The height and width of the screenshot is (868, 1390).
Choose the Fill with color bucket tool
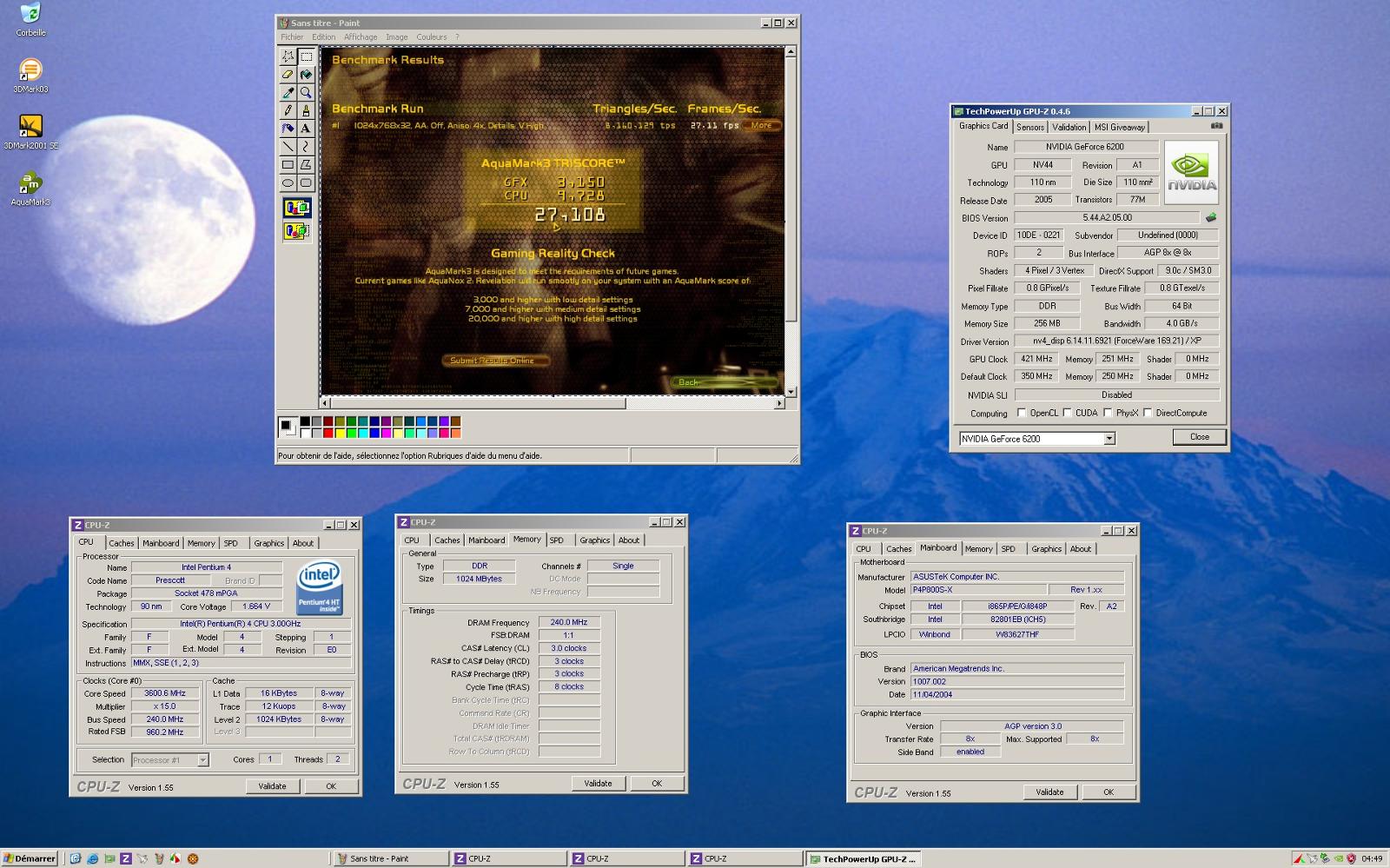tap(306, 75)
